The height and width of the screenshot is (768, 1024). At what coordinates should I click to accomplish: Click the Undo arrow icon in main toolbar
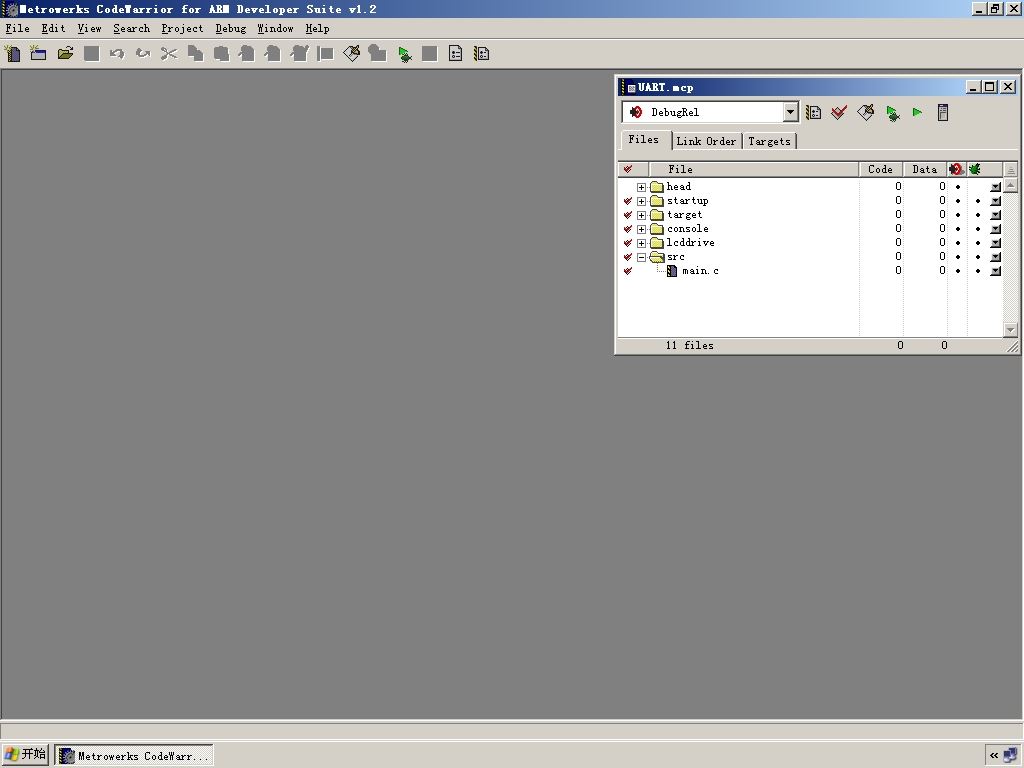(x=117, y=54)
